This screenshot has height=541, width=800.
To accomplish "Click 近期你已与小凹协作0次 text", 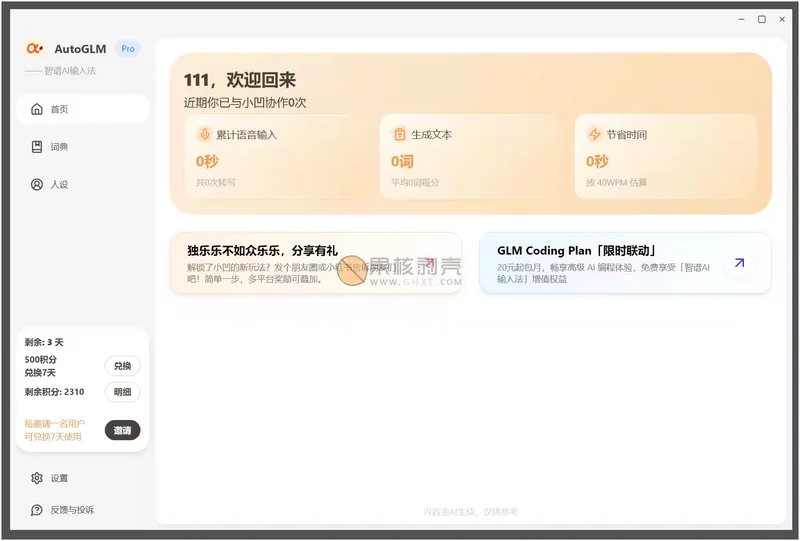I will 245,103.
